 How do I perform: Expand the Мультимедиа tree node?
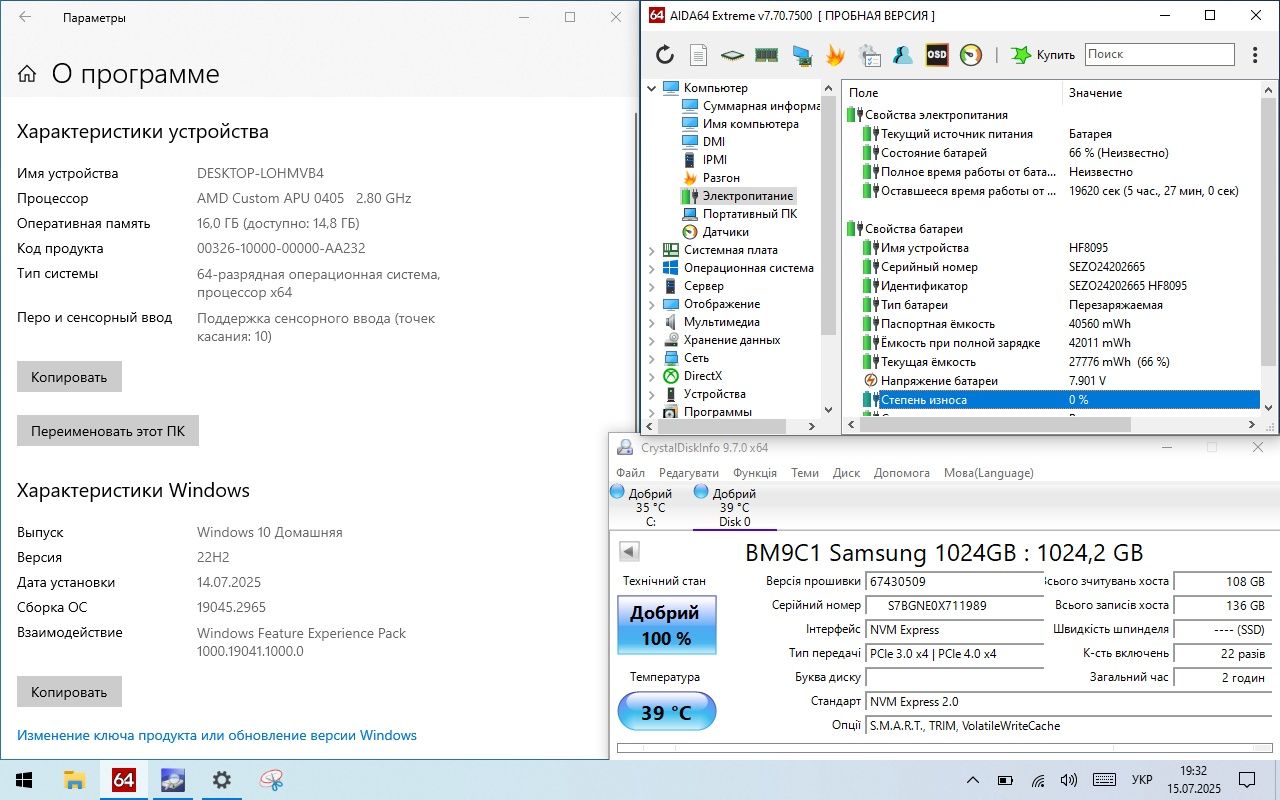coord(652,322)
